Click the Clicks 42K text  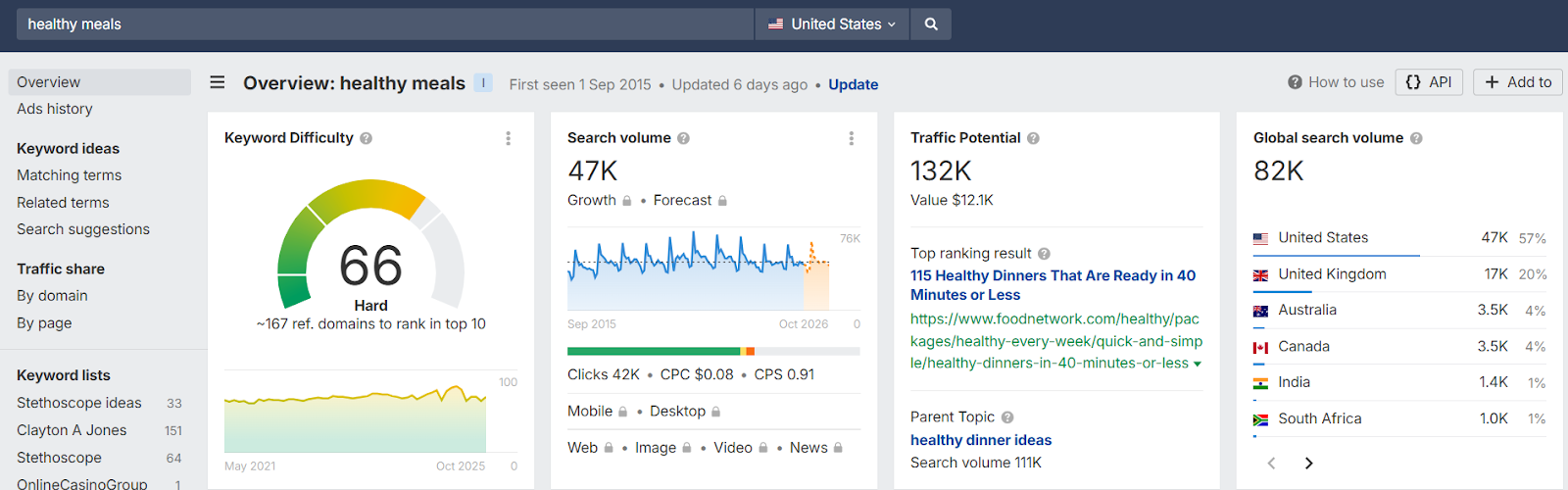click(604, 374)
